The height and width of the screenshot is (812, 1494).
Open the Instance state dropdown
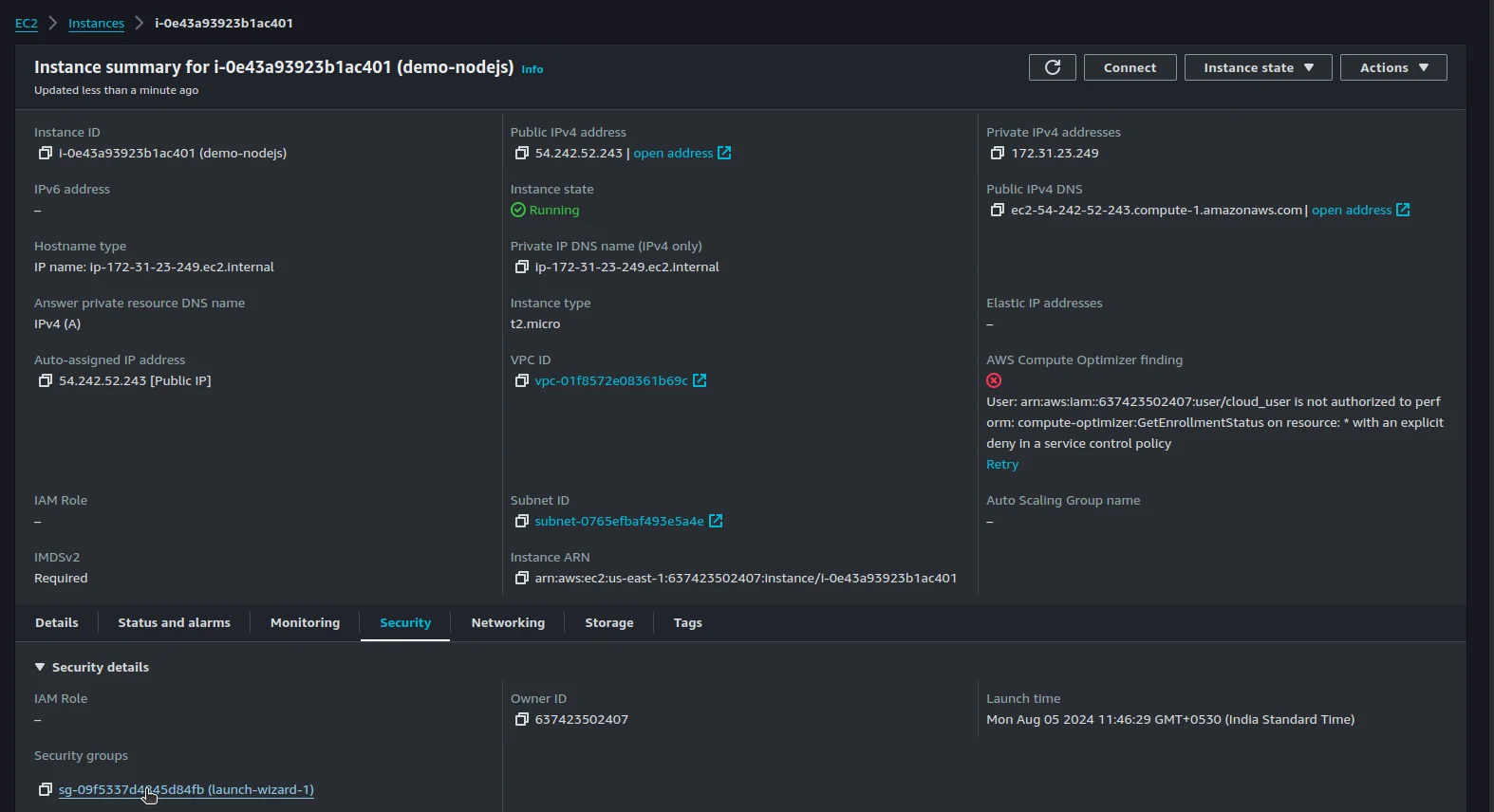coord(1258,67)
